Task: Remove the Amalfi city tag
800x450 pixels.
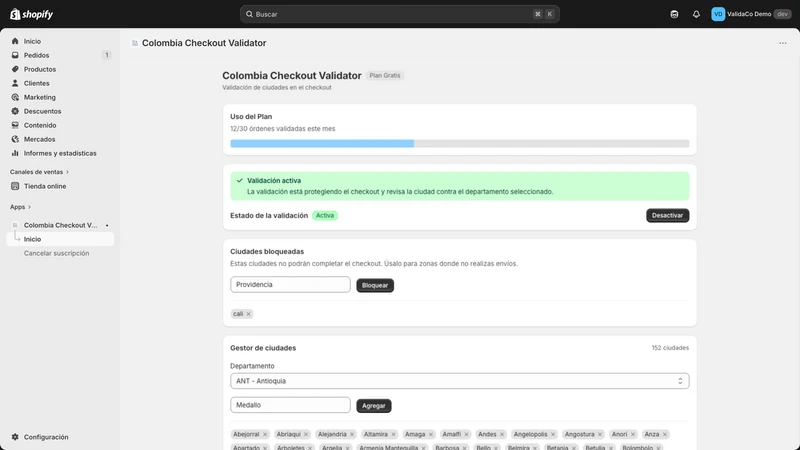Action: pyautogui.click(x=466, y=435)
